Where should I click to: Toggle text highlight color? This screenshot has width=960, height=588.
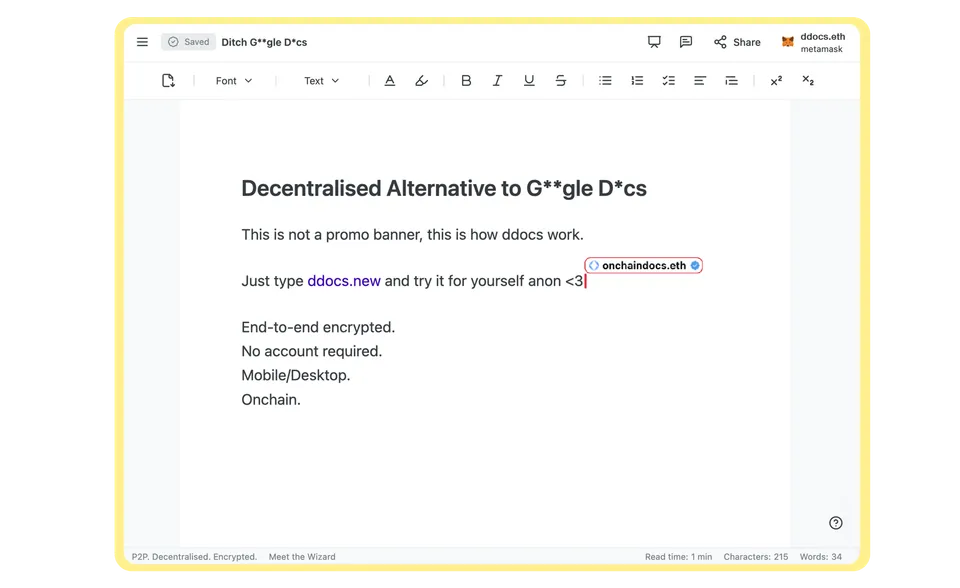tap(421, 80)
